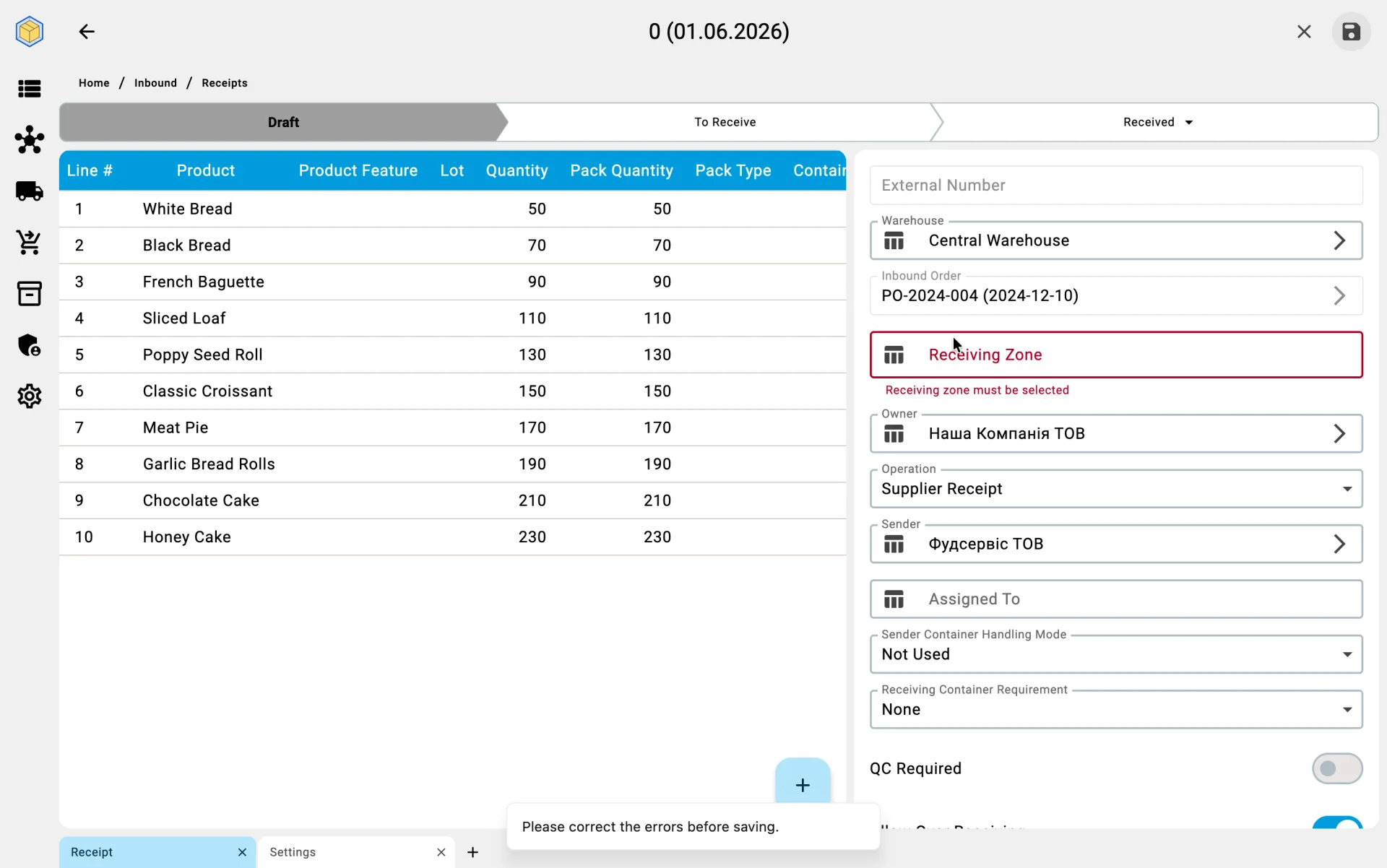The width and height of the screenshot is (1387, 868).
Task: Click the External Number input field
Action: (x=1116, y=186)
